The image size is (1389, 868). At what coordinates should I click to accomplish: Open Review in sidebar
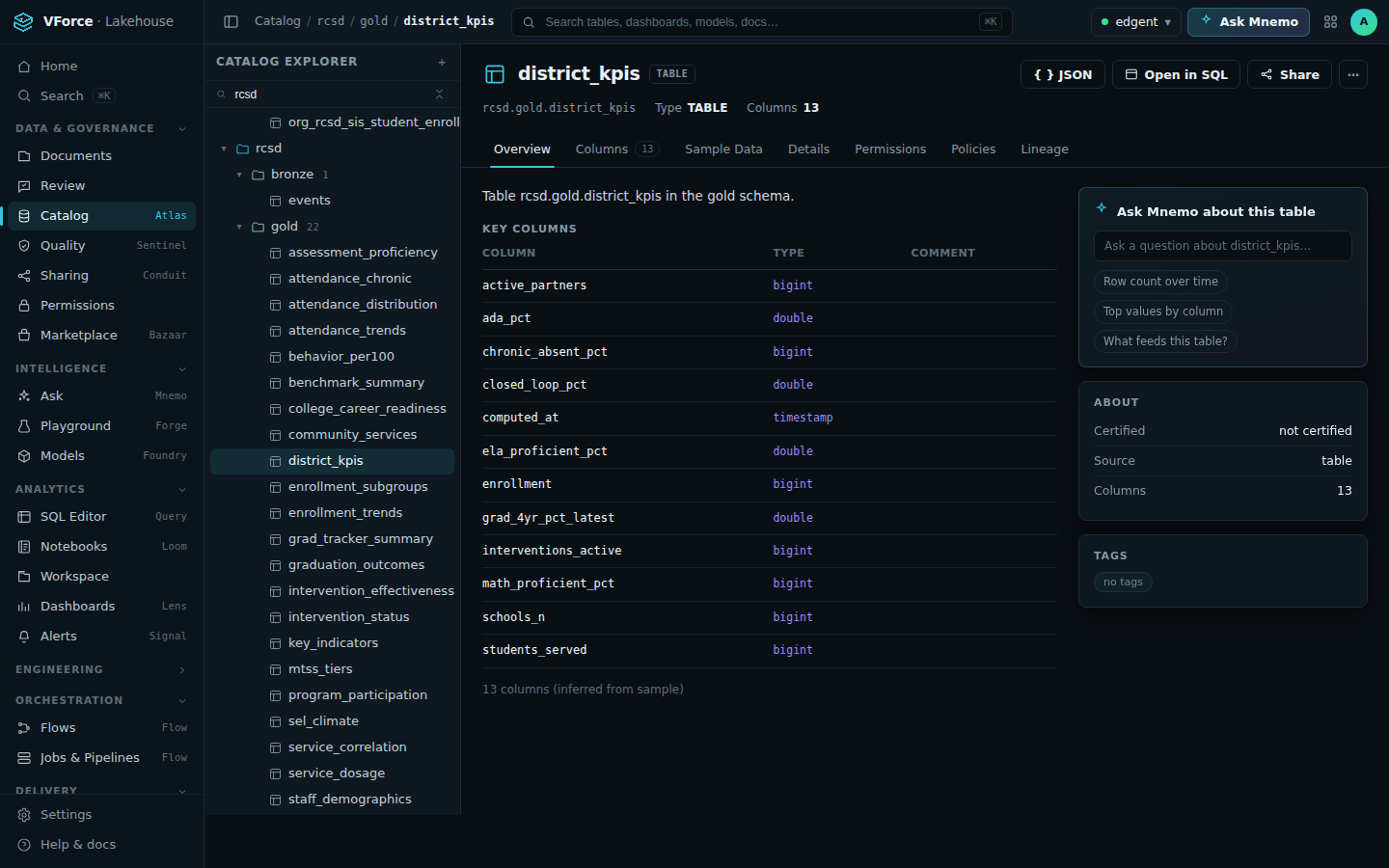pos(102,185)
